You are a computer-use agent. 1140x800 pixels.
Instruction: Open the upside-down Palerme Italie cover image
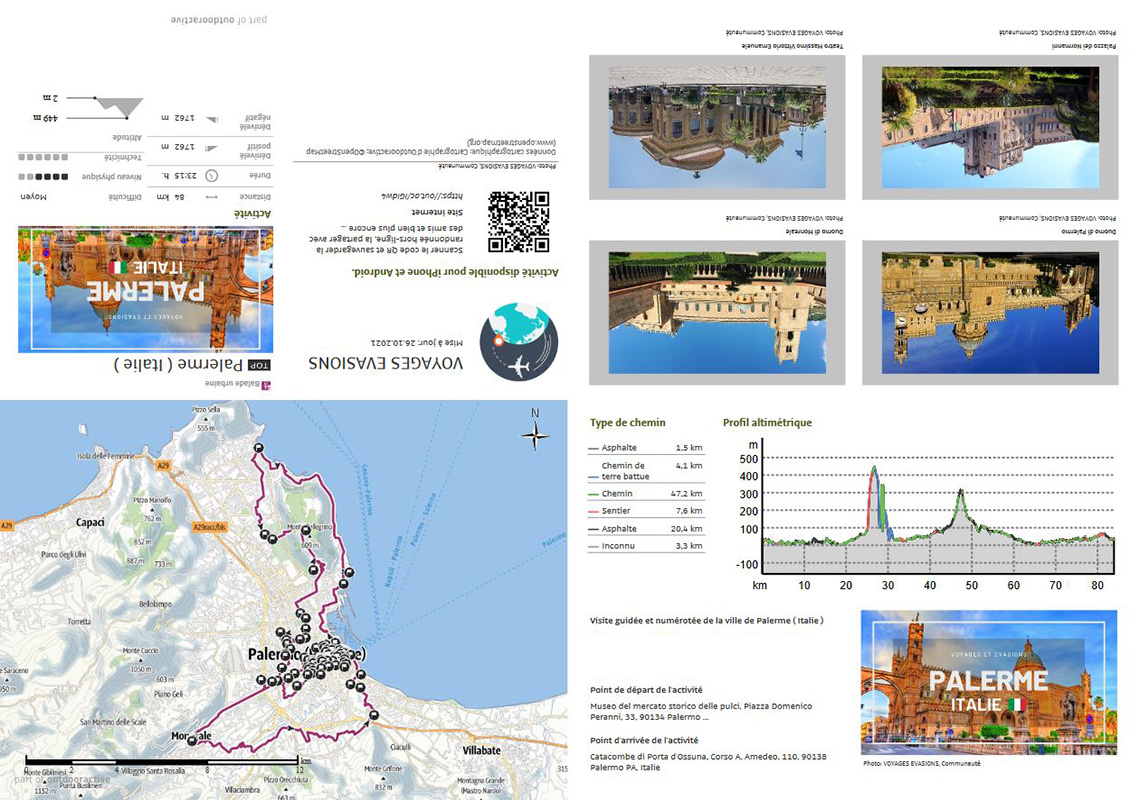[145, 289]
